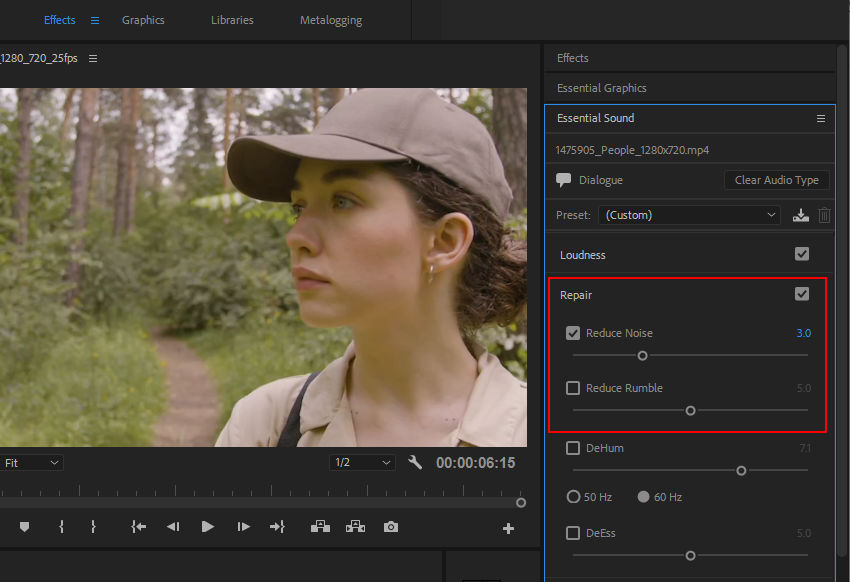Image resolution: width=850 pixels, height=582 pixels.
Task: Click the Extract button
Action: point(356,527)
